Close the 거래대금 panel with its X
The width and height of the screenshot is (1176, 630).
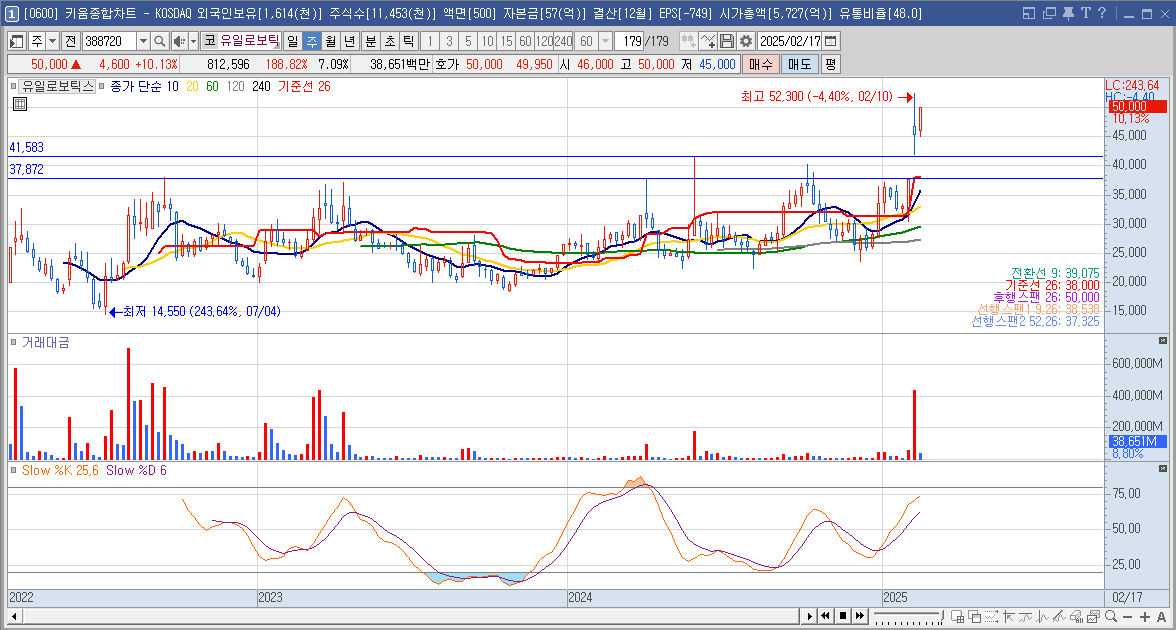(x=1162, y=341)
